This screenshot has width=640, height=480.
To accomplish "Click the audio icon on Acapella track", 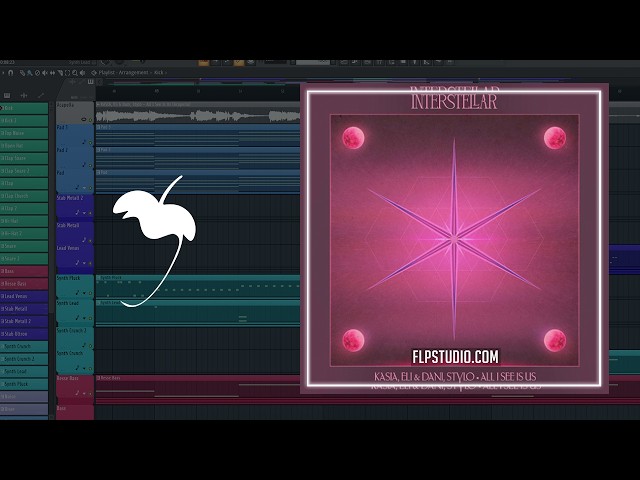I will pos(84,120).
